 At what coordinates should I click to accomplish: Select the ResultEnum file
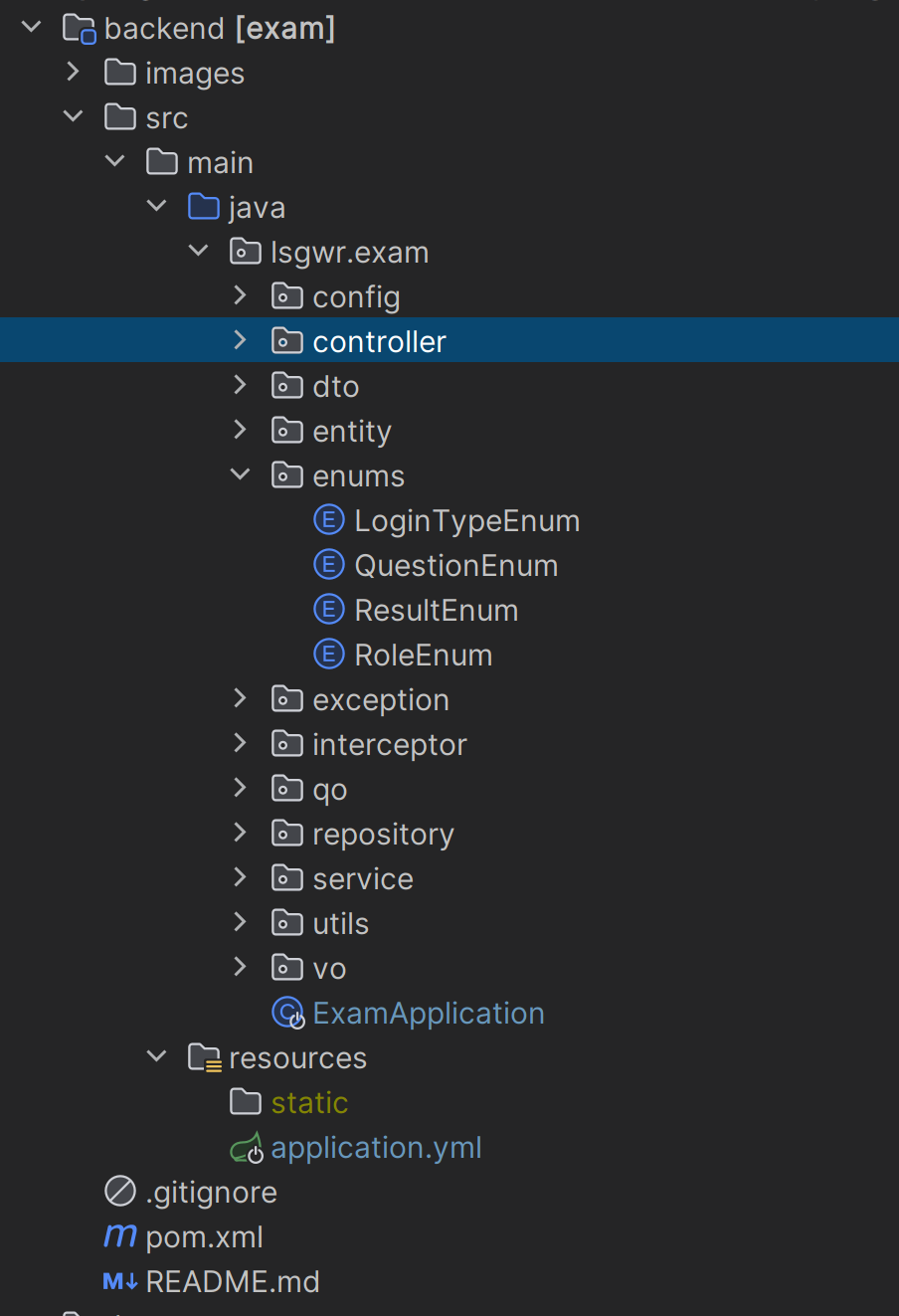436,610
